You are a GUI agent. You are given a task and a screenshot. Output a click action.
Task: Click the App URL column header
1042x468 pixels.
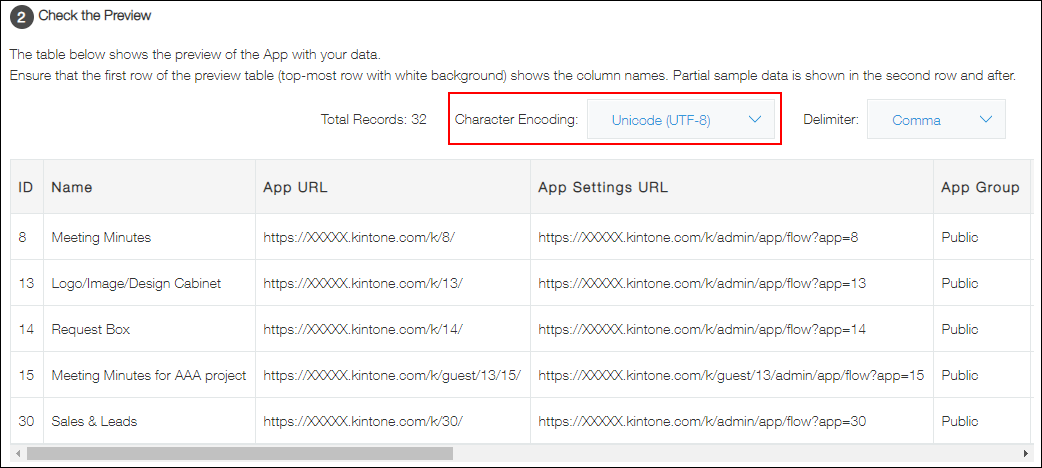(295, 187)
